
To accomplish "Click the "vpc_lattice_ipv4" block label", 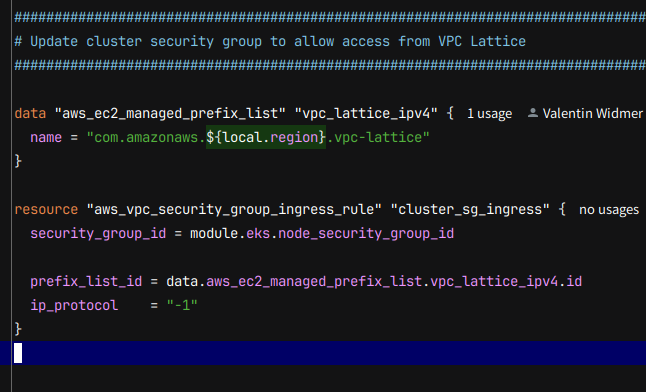I will tap(366, 113).
